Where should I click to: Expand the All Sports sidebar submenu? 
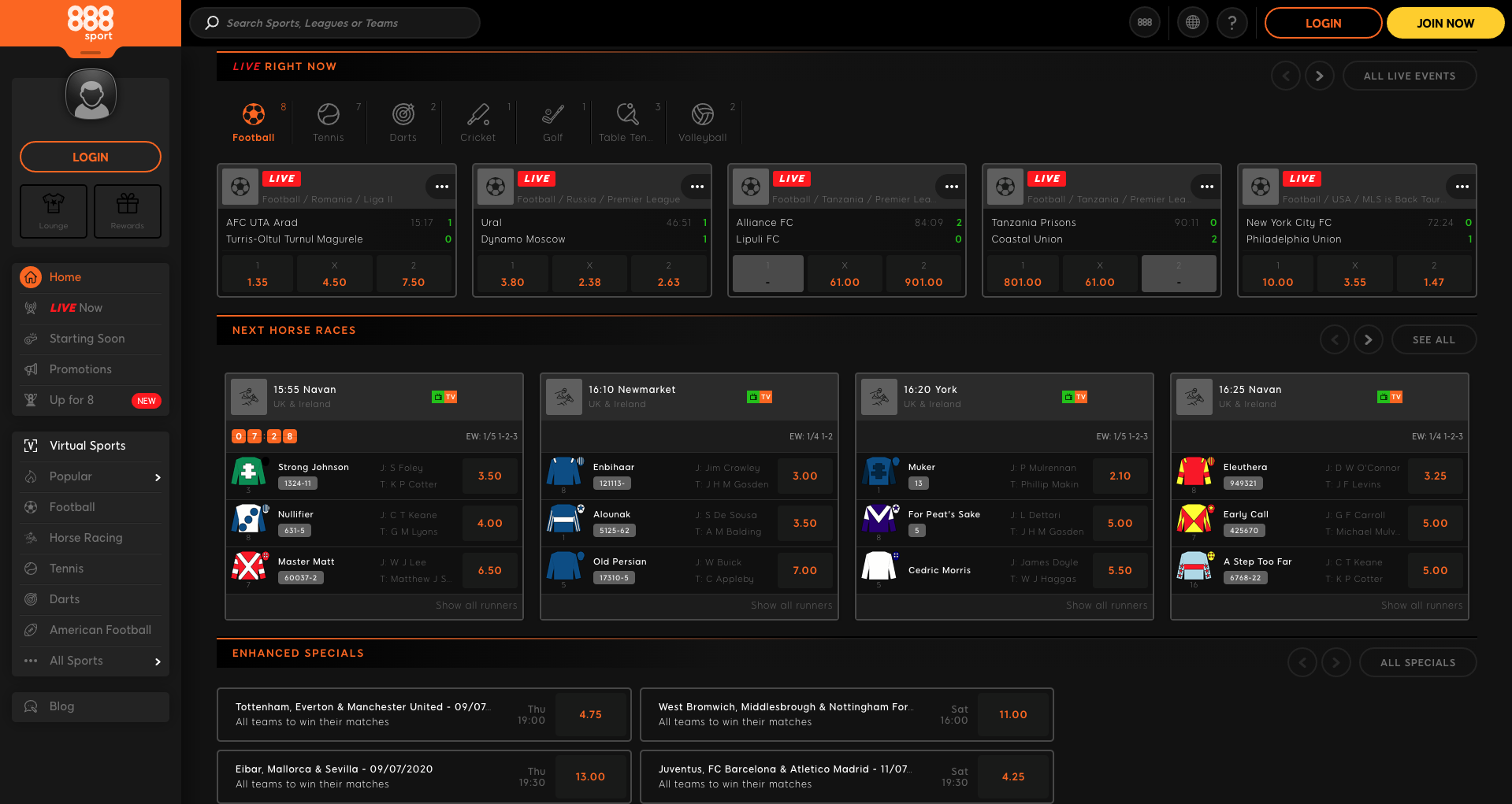[158, 661]
